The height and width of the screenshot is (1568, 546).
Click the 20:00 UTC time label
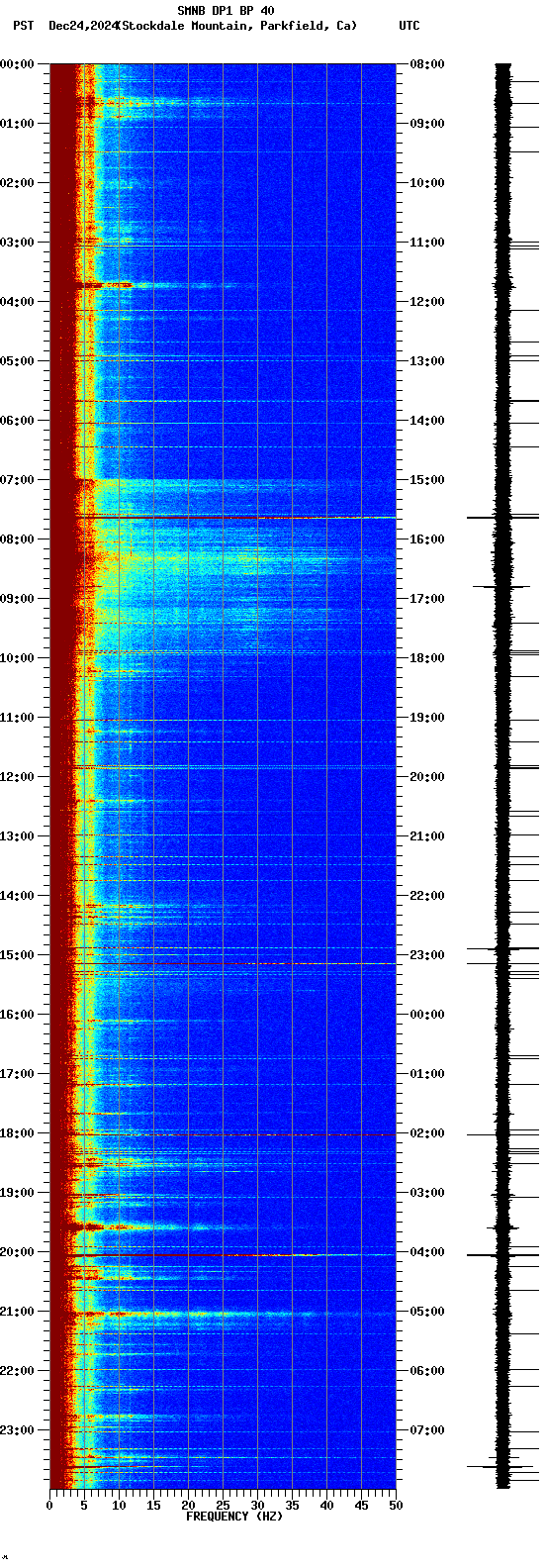pos(427,777)
